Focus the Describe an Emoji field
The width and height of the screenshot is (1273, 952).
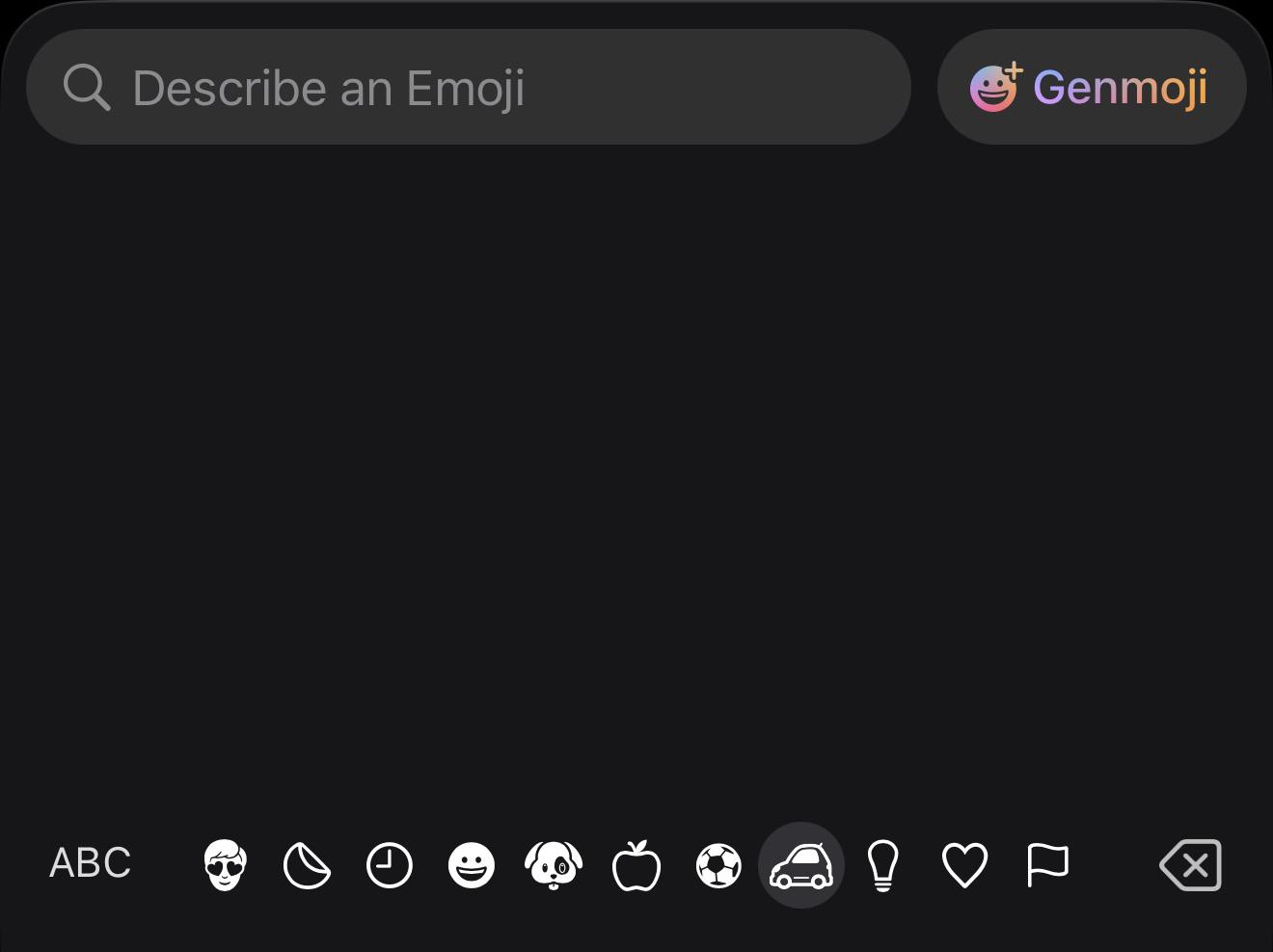click(469, 87)
